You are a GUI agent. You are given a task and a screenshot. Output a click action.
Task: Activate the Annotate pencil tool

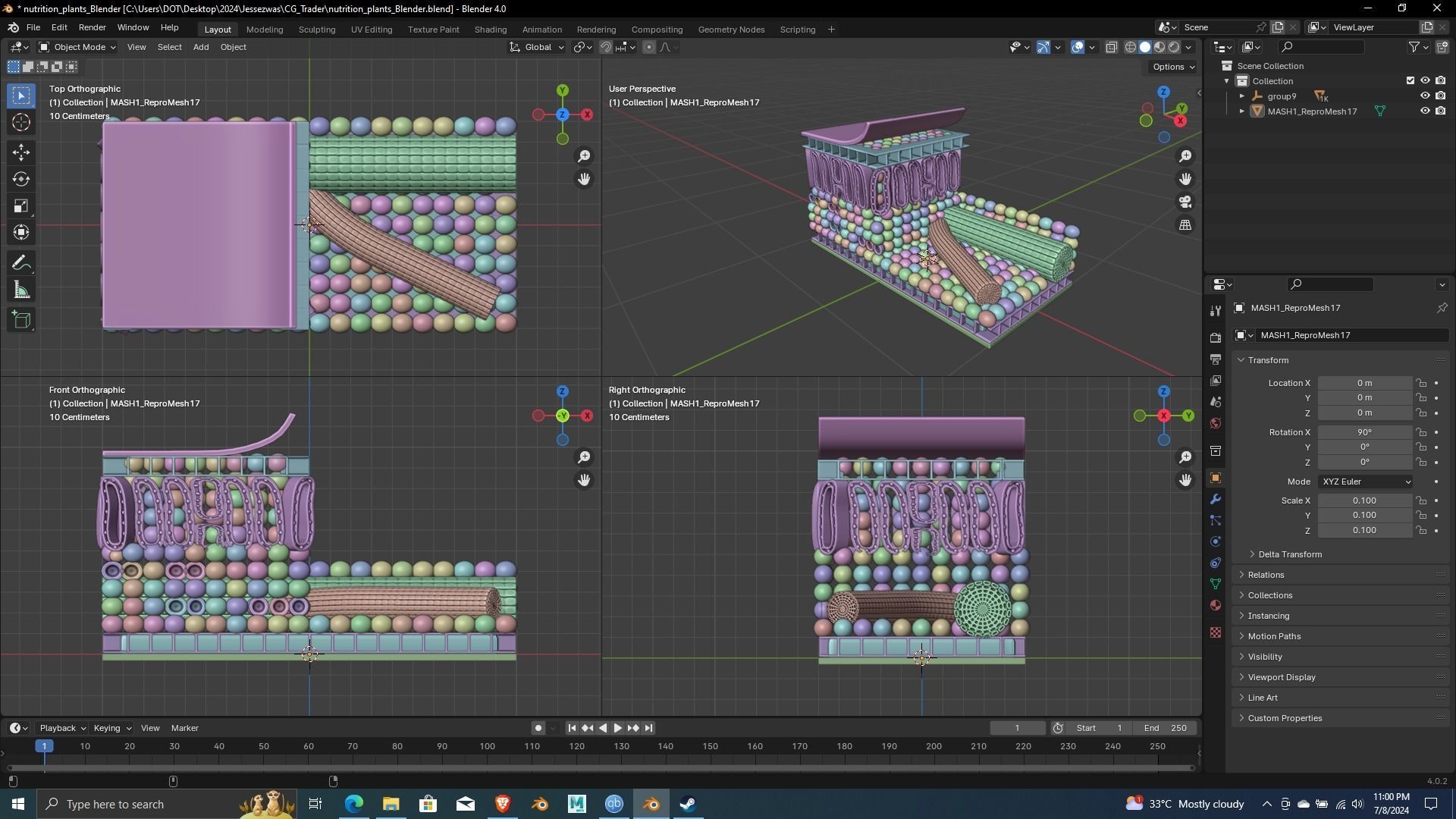(21, 263)
